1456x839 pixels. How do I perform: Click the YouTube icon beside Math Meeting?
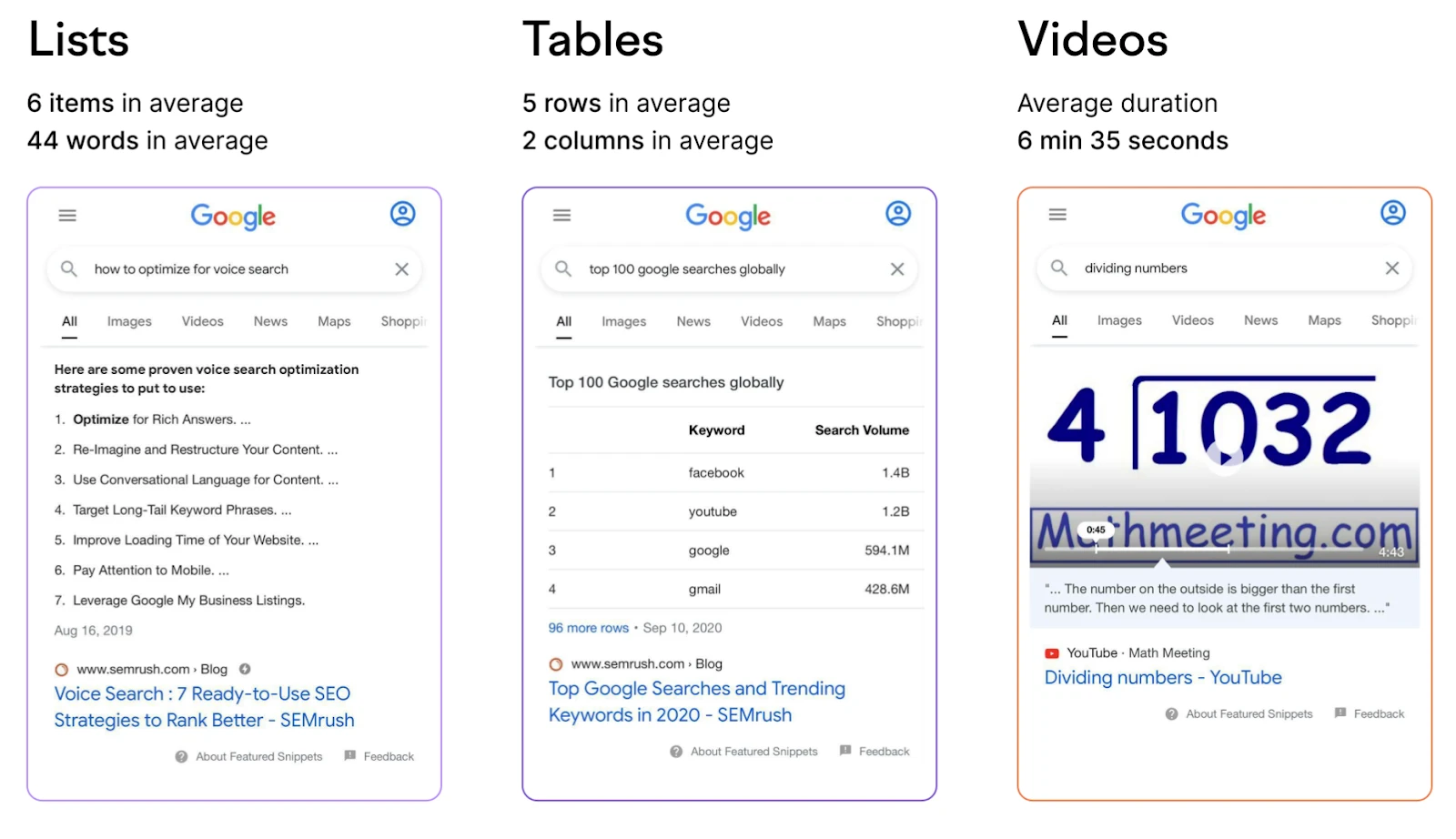[x=1052, y=652]
